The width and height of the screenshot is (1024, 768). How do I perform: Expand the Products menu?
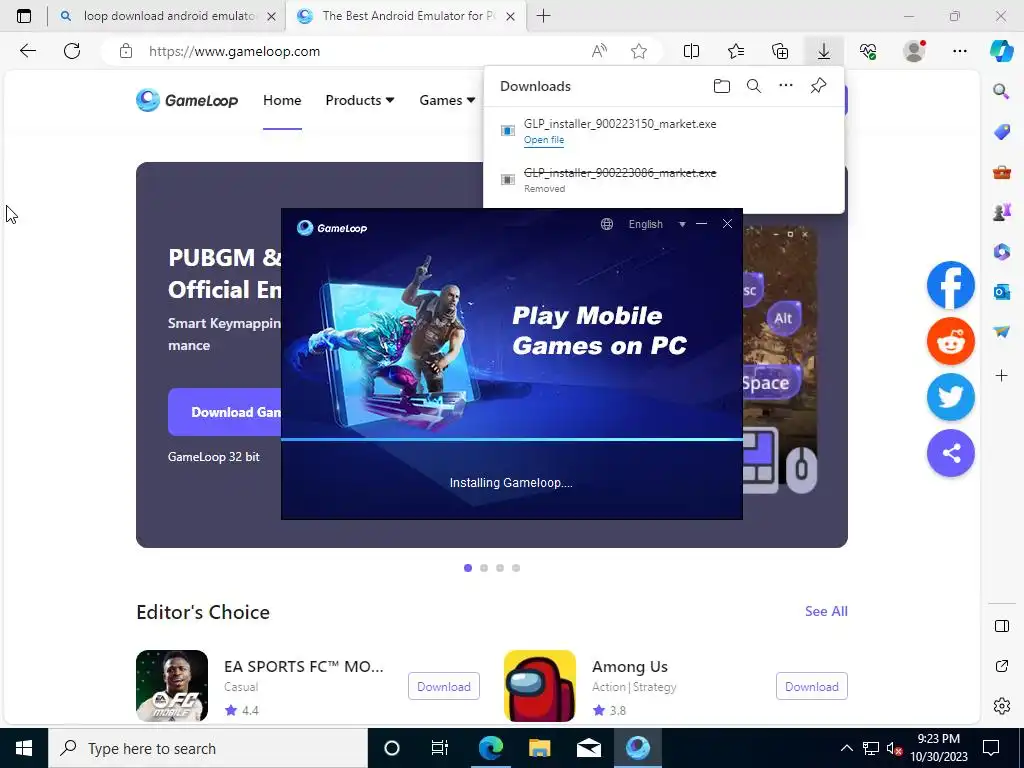[360, 100]
